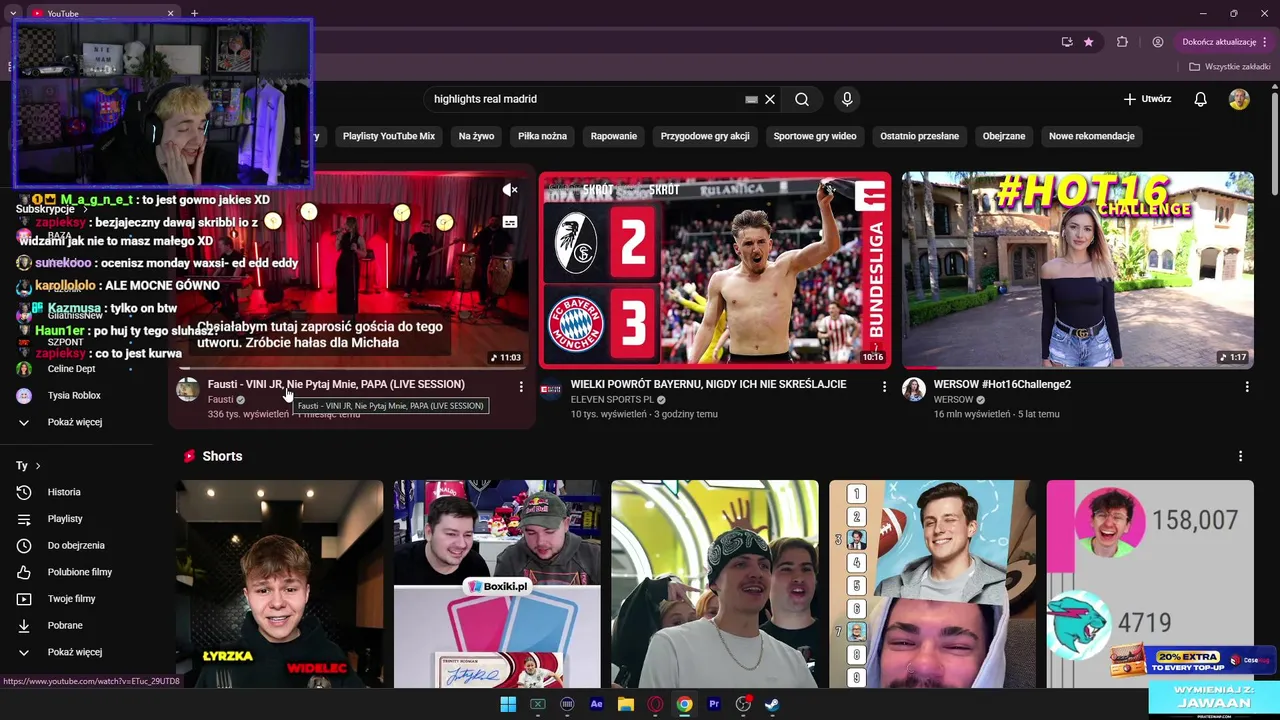The width and height of the screenshot is (1280, 720).
Task: Open the ŁYRZKA WIDELEC short
Action: (x=280, y=584)
